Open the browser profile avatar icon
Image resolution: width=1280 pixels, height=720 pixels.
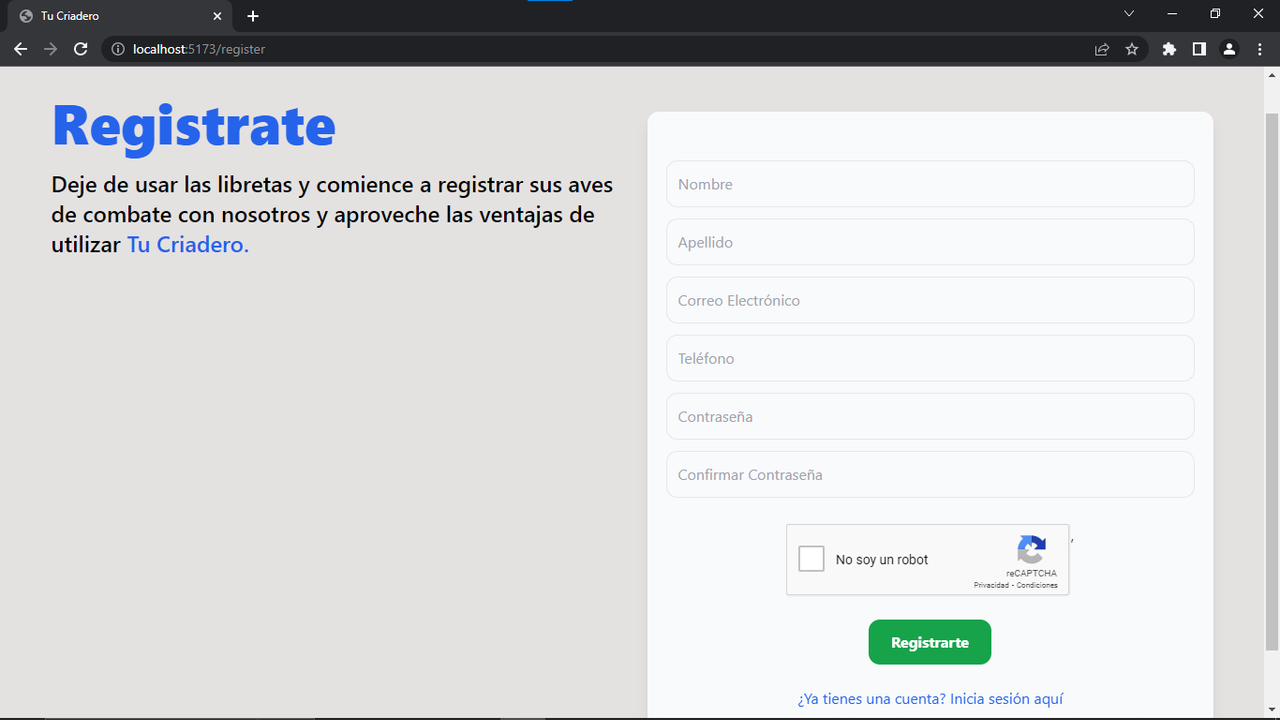pos(1229,48)
